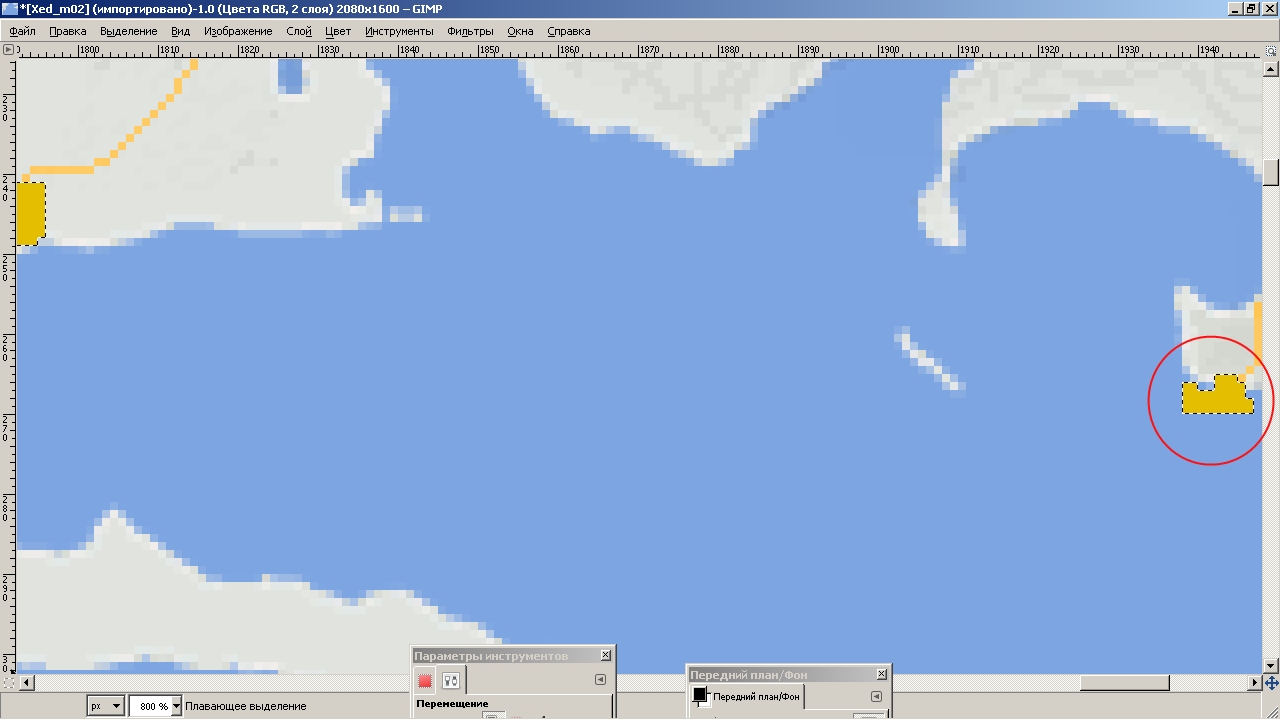Image resolution: width=1280 pixels, height=720 pixels.
Task: Click the vertical scrollbar down arrow
Action: (1271, 665)
